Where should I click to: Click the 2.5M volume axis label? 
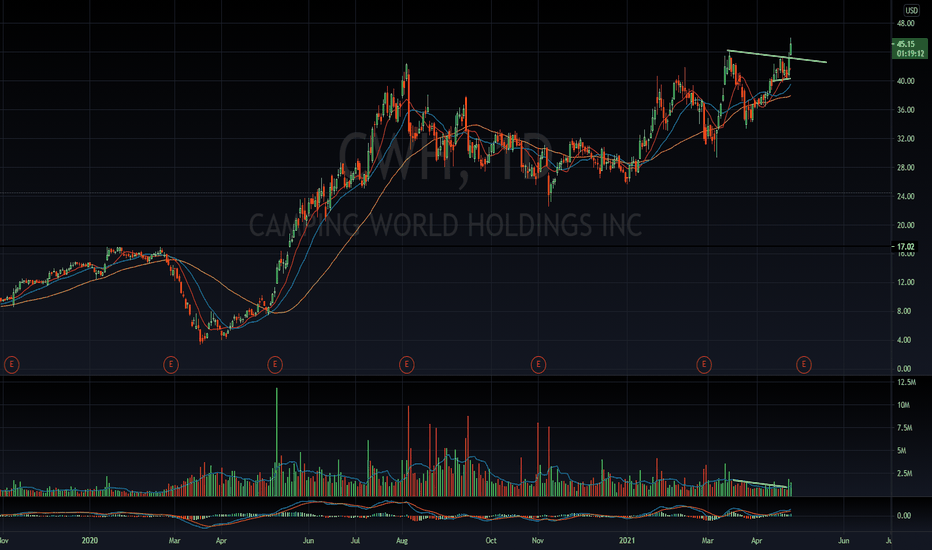point(905,474)
